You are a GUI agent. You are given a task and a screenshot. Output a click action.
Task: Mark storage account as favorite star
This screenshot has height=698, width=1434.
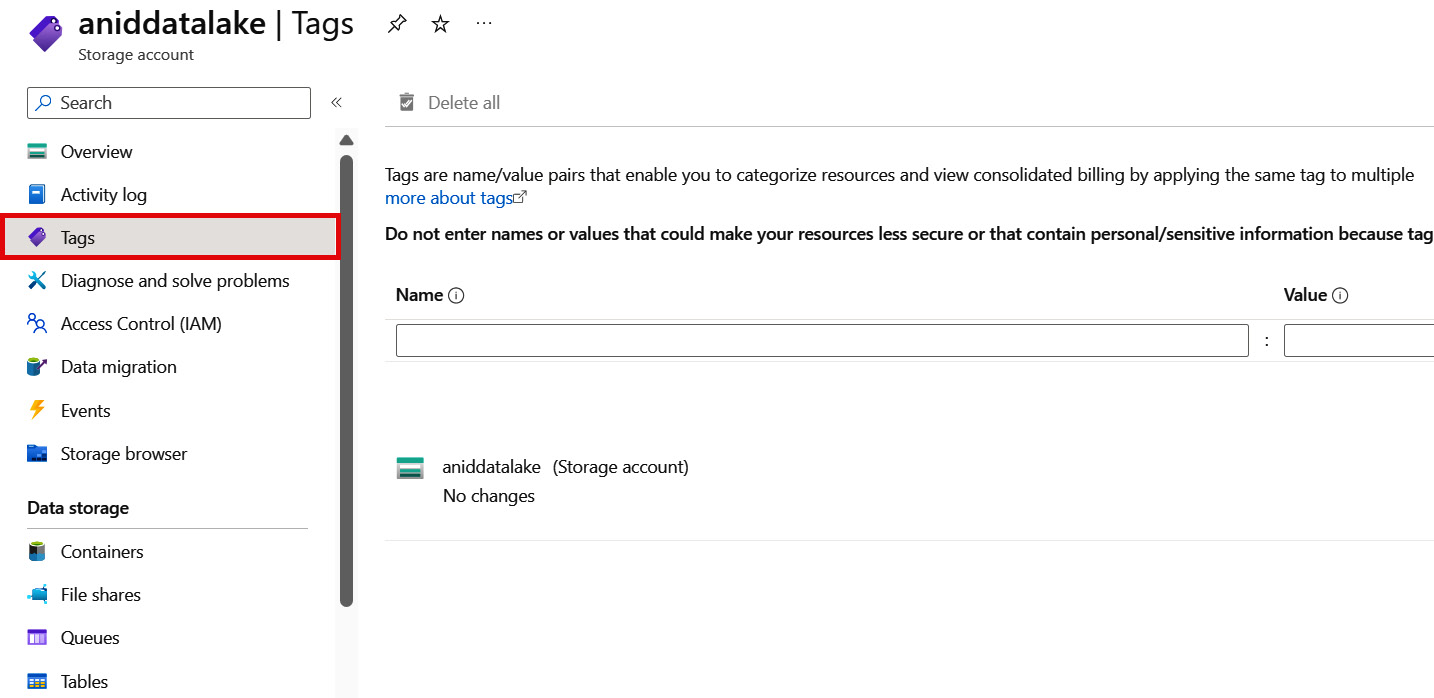point(440,25)
